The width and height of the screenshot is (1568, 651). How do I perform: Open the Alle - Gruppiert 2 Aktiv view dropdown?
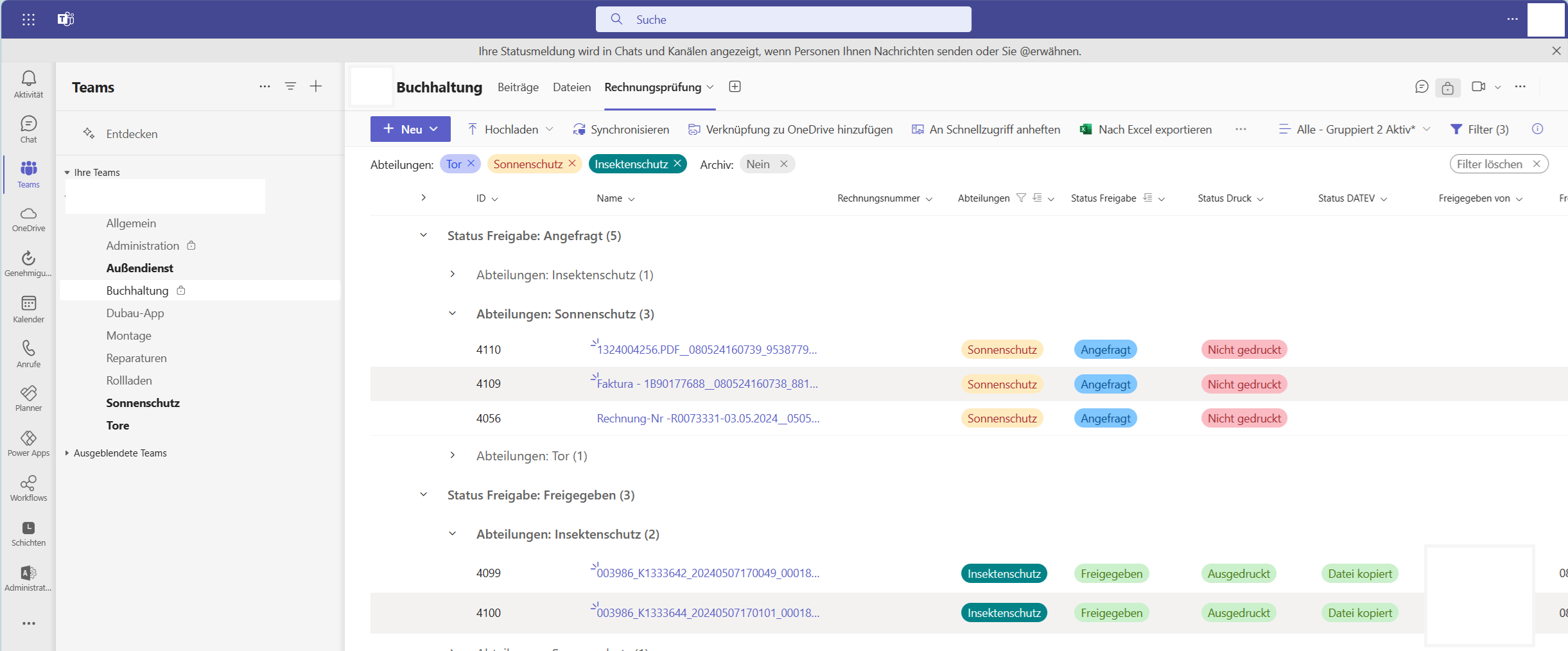(1354, 130)
